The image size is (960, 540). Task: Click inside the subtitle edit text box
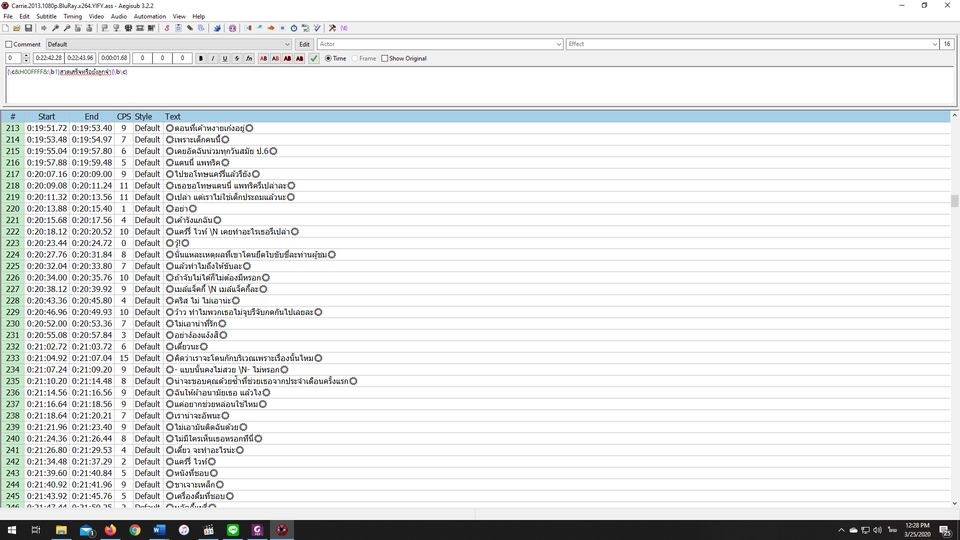pos(481,86)
